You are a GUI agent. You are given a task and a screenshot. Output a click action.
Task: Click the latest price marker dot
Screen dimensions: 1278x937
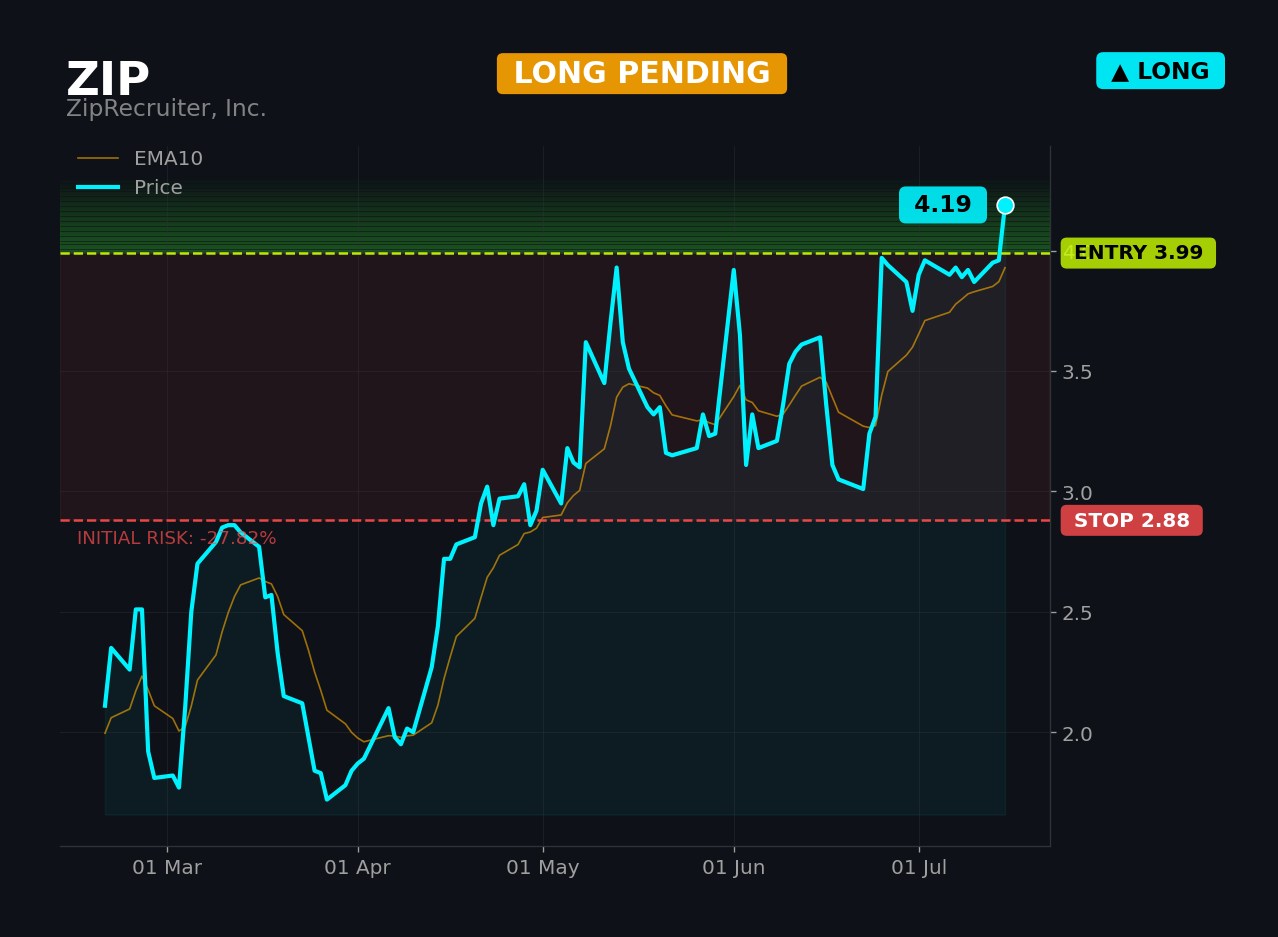coord(1005,205)
